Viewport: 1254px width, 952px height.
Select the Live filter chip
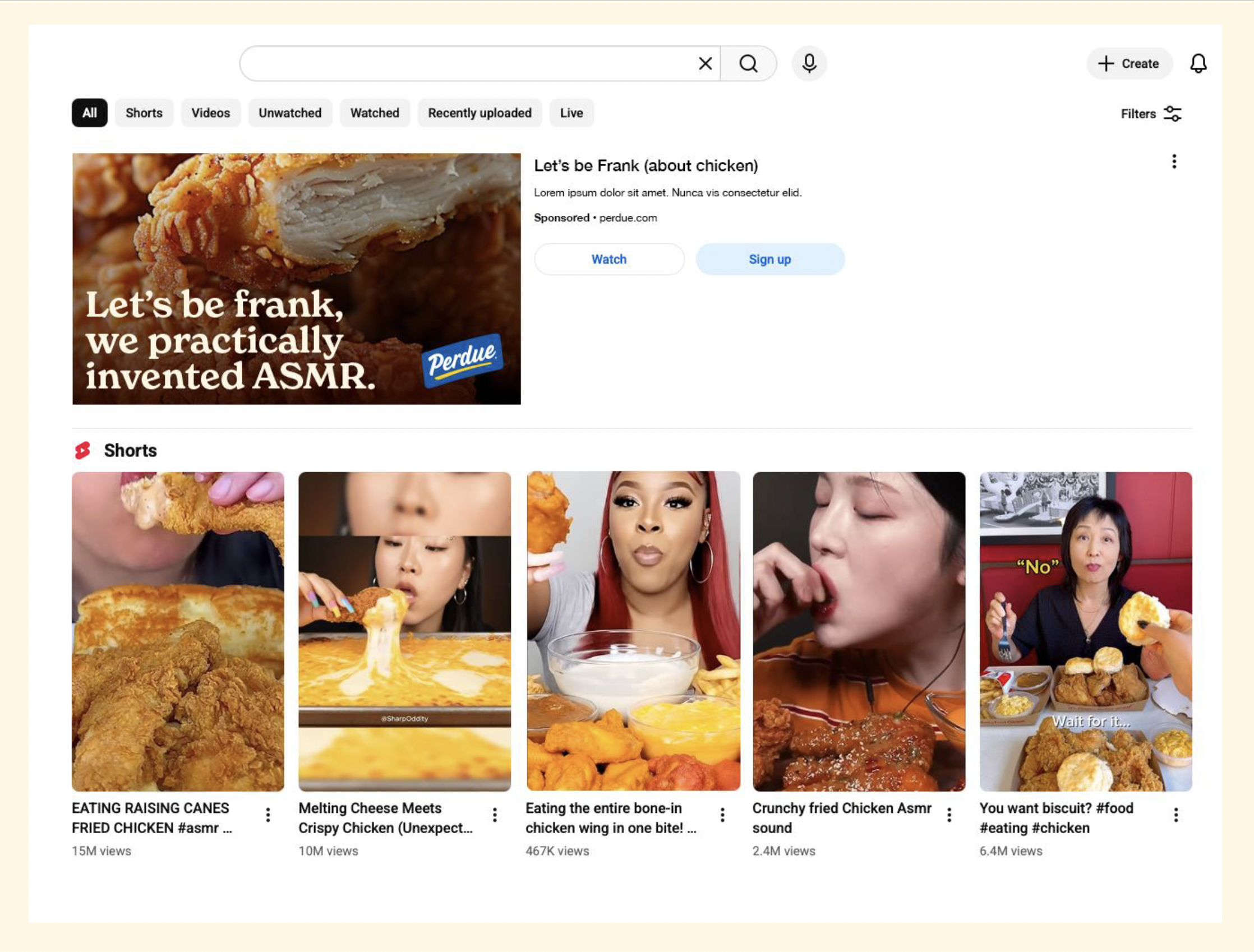571,113
